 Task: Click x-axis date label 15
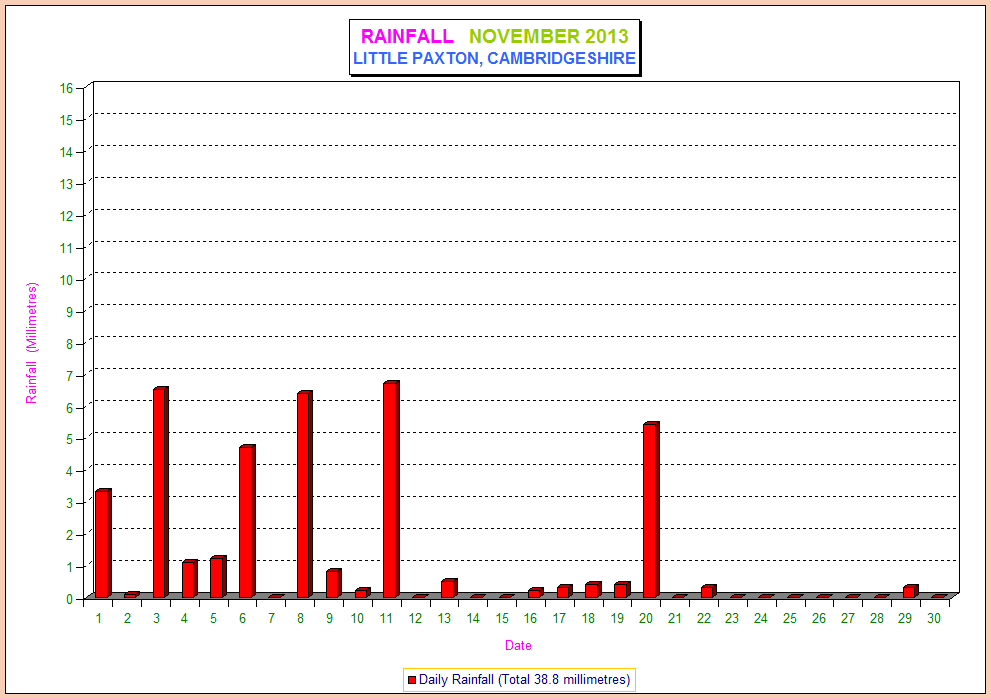(502, 618)
